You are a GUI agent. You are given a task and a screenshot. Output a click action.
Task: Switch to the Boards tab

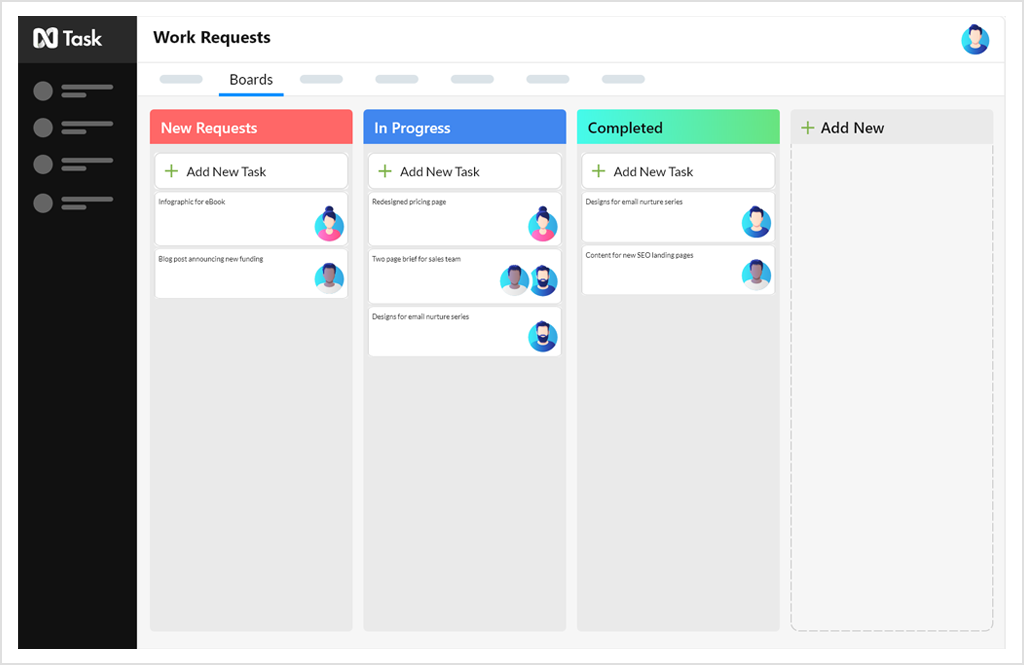[251, 79]
